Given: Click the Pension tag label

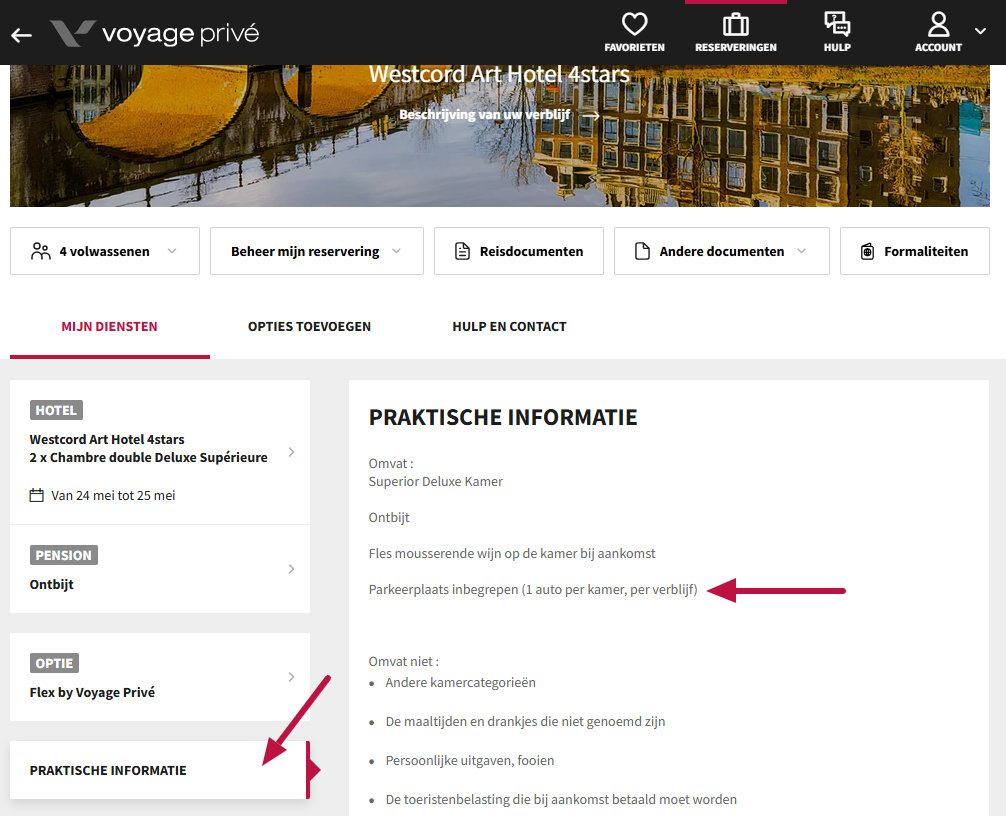Looking at the screenshot, I should click(64, 555).
